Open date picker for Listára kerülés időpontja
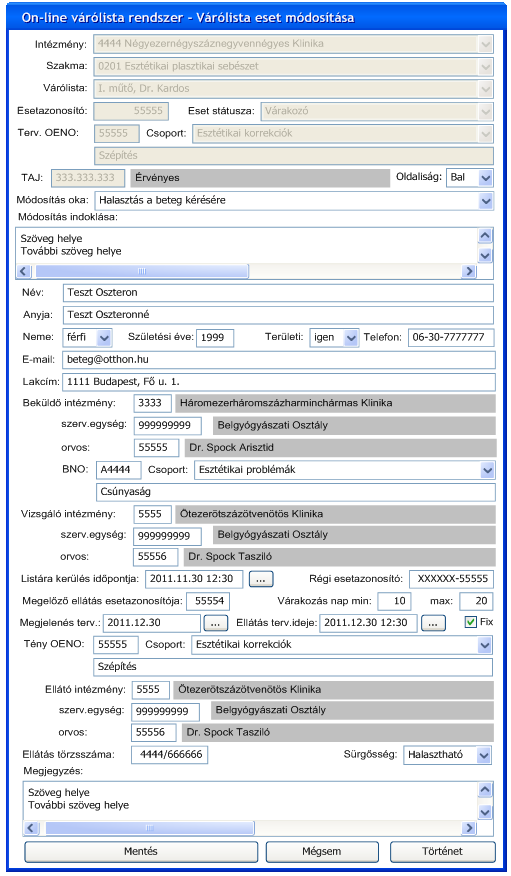511x876 pixels. pyautogui.click(x=261, y=579)
